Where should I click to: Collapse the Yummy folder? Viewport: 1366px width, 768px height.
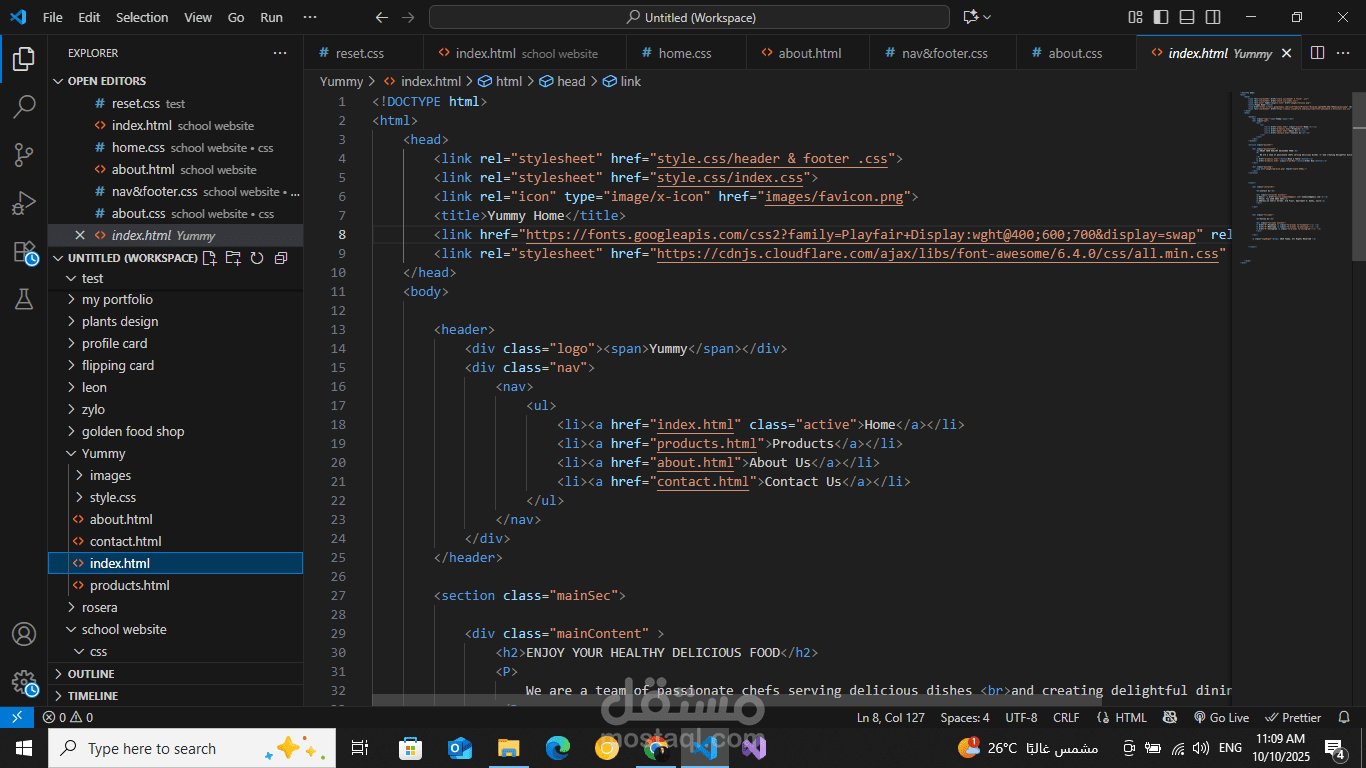104,453
